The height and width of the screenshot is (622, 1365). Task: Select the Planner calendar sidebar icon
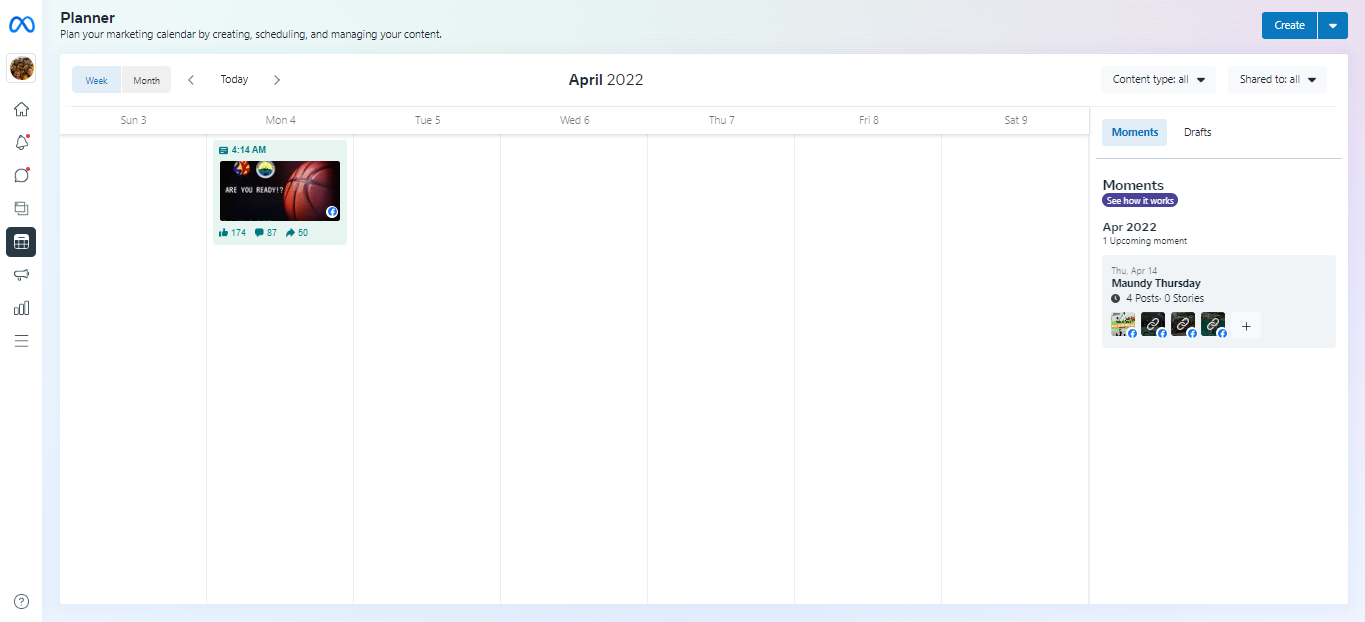[21, 242]
